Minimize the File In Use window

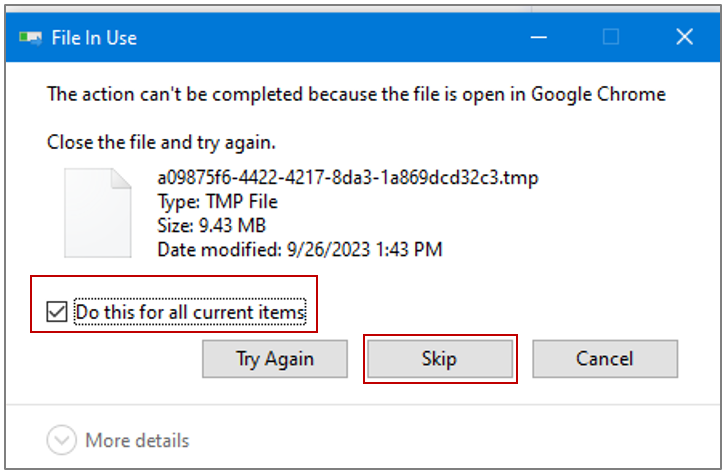coord(539,37)
